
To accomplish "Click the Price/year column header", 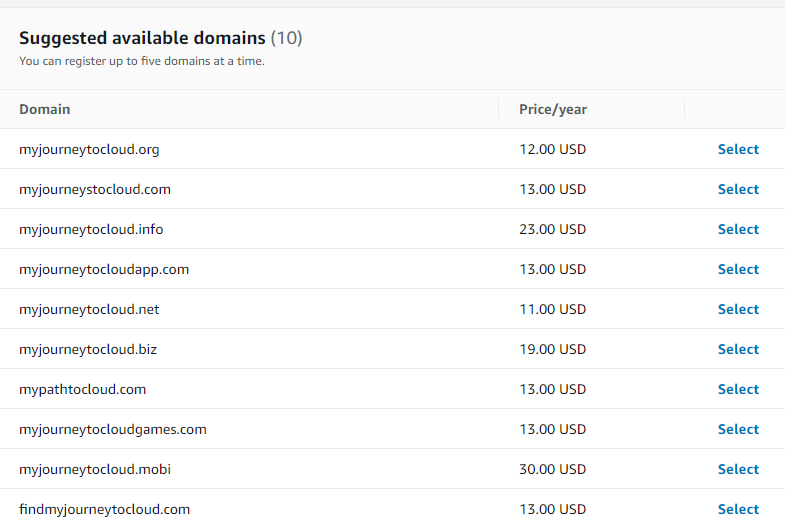I will pyautogui.click(x=553, y=109).
